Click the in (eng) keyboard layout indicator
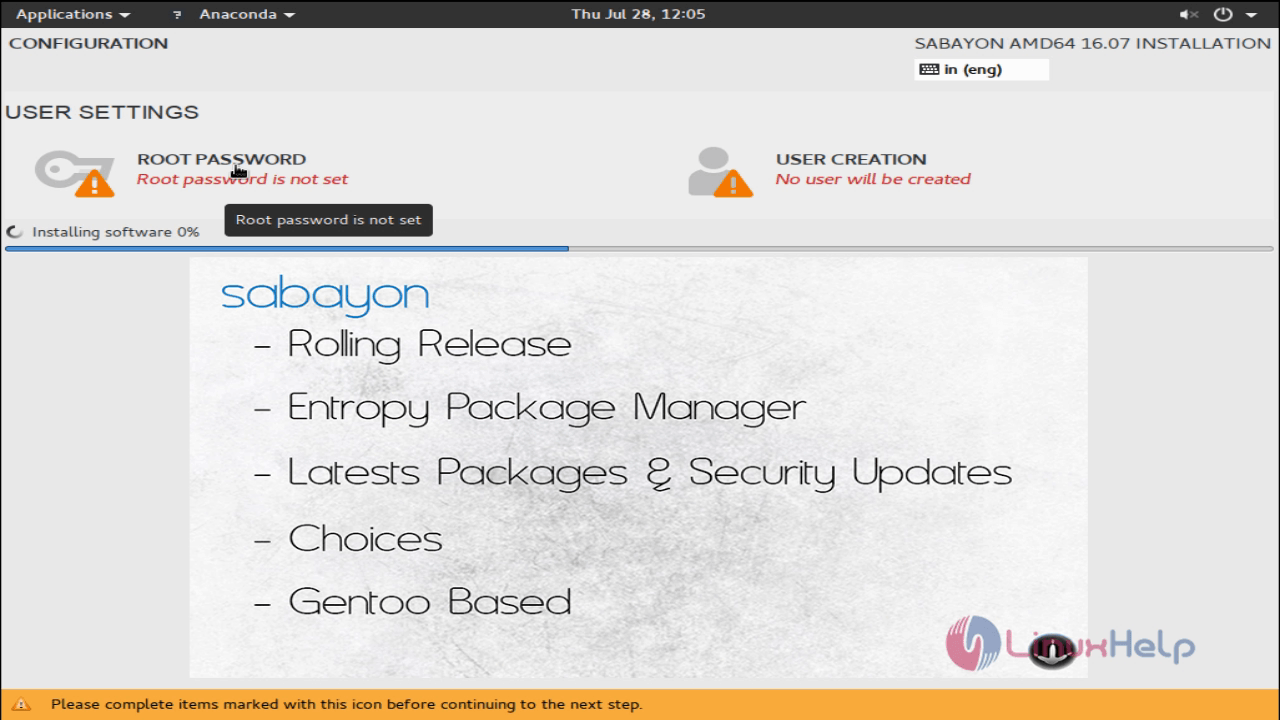 [982, 69]
